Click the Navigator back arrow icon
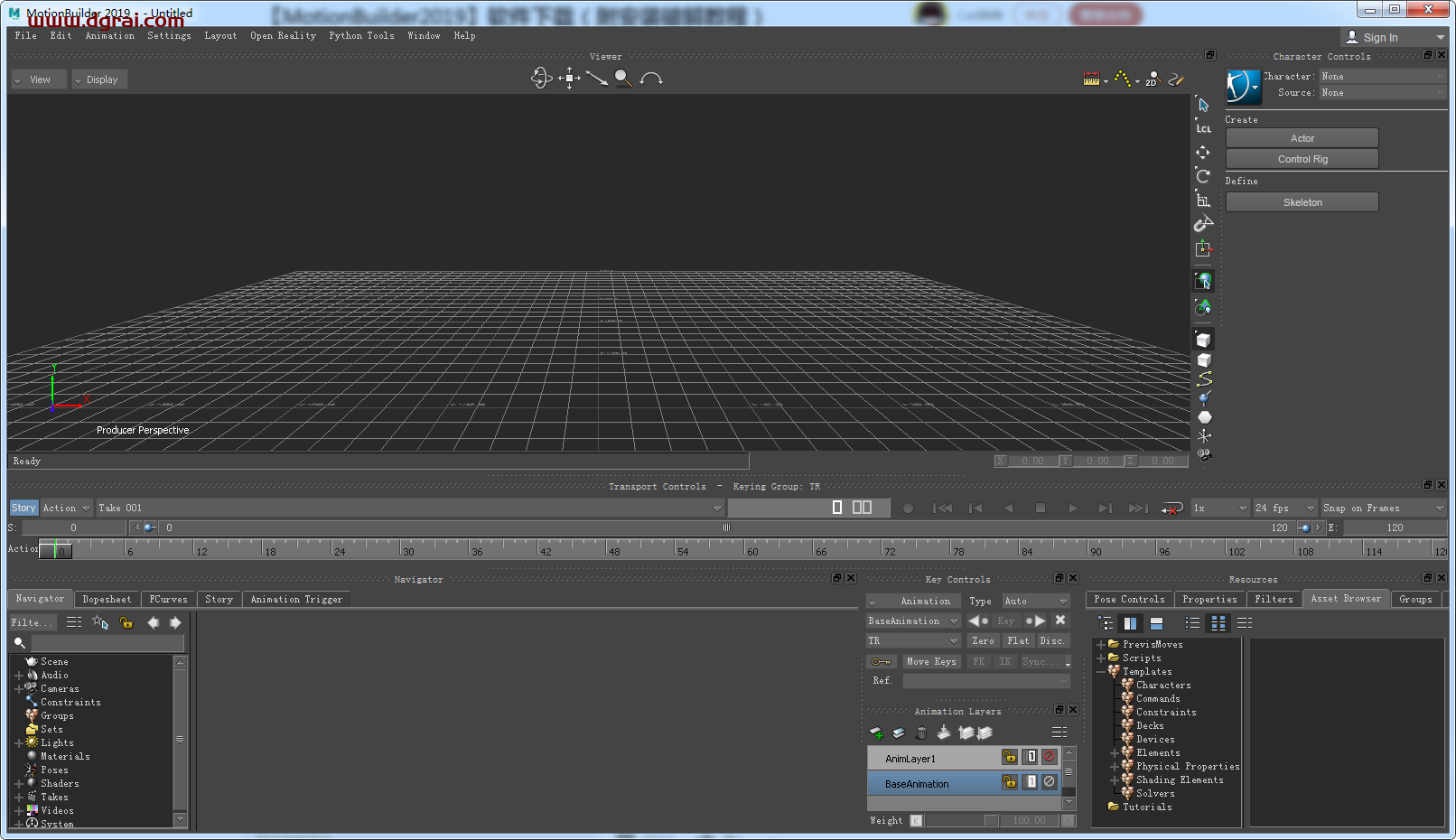Screen dimensions: 1456x840 tap(153, 622)
